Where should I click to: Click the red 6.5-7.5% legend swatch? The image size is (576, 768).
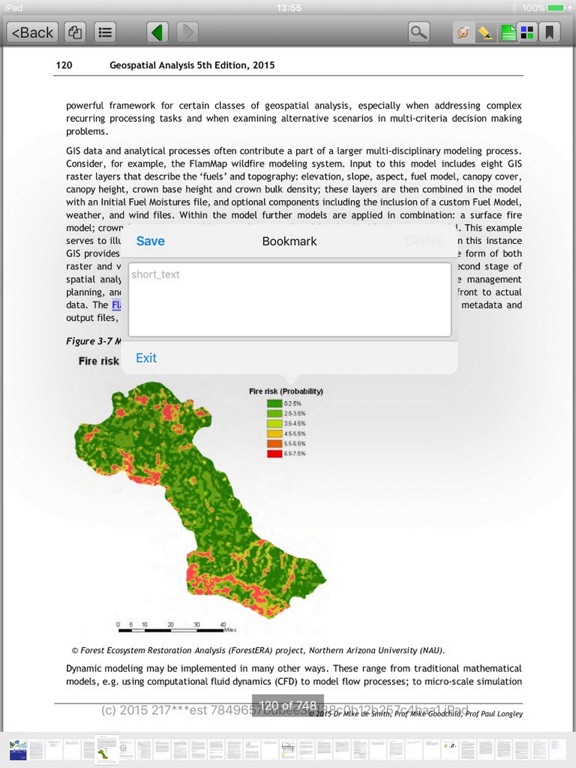[x=274, y=454]
